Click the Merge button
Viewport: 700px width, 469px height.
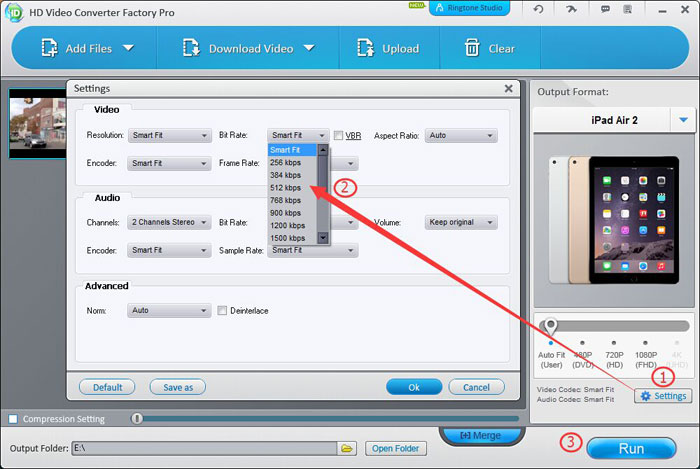tap(481, 435)
